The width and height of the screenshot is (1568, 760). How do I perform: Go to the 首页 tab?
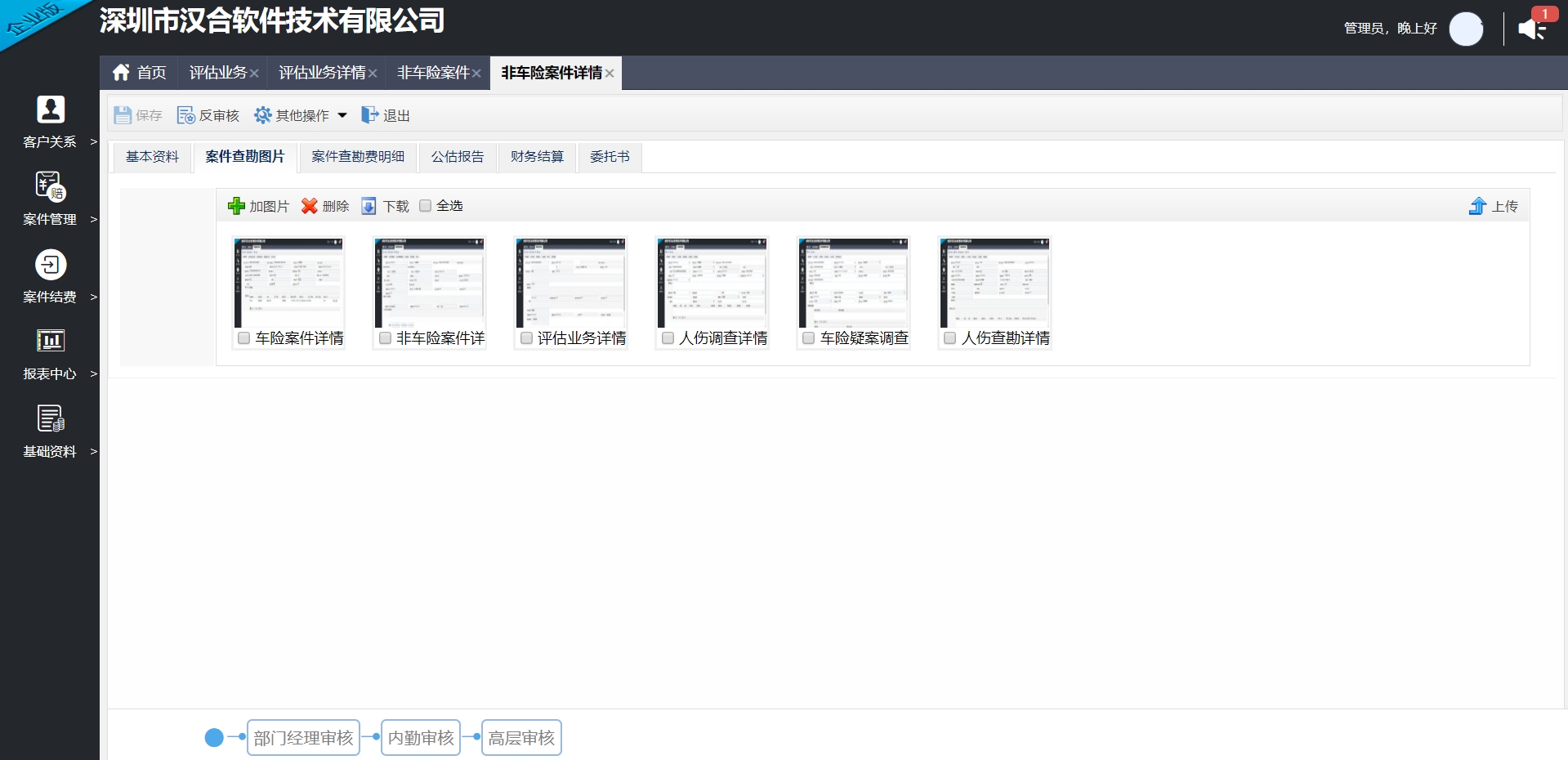(139, 73)
